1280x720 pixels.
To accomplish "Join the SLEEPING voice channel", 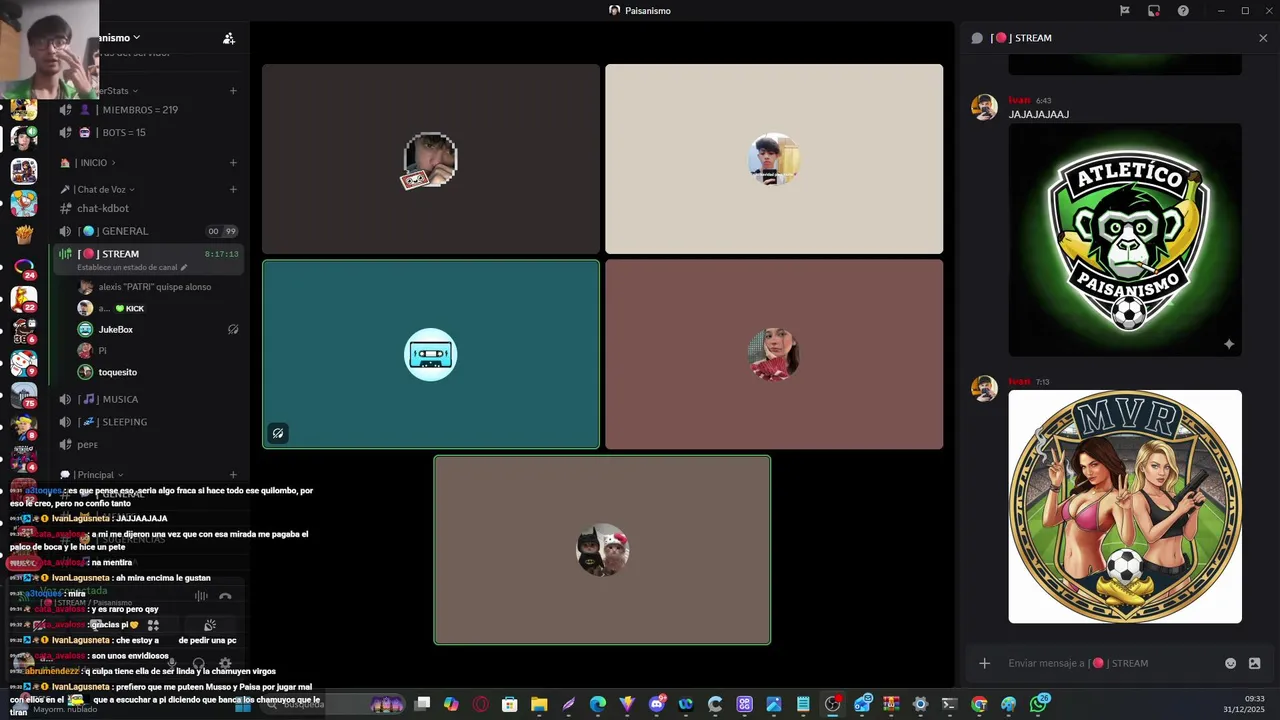I will (150, 422).
